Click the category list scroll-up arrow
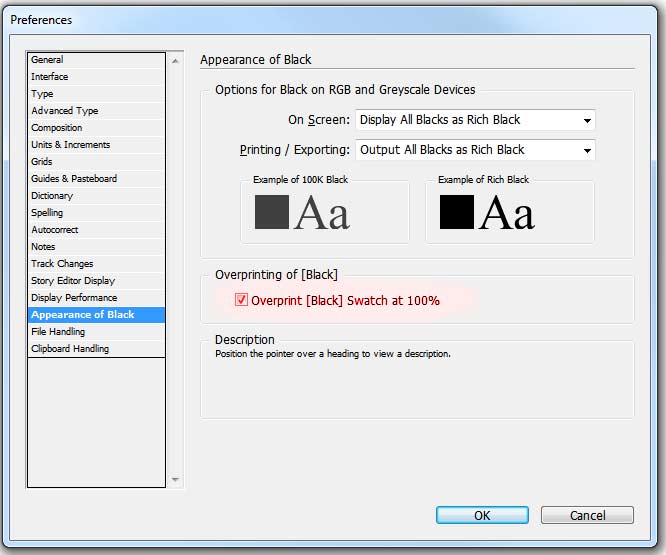Image resolution: width=666 pixels, height=555 pixels. click(x=175, y=62)
